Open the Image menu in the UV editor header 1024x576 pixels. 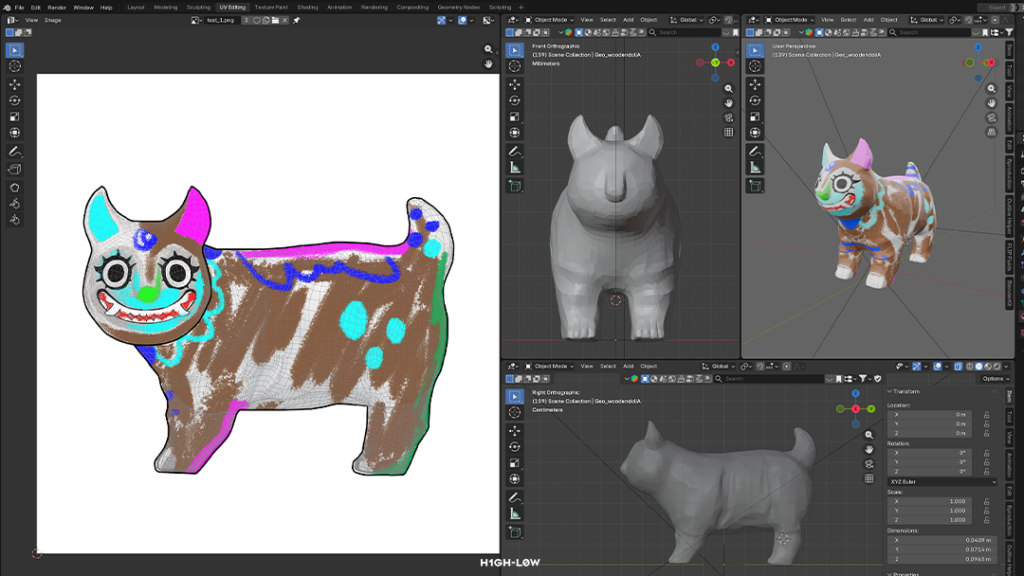click(x=52, y=20)
